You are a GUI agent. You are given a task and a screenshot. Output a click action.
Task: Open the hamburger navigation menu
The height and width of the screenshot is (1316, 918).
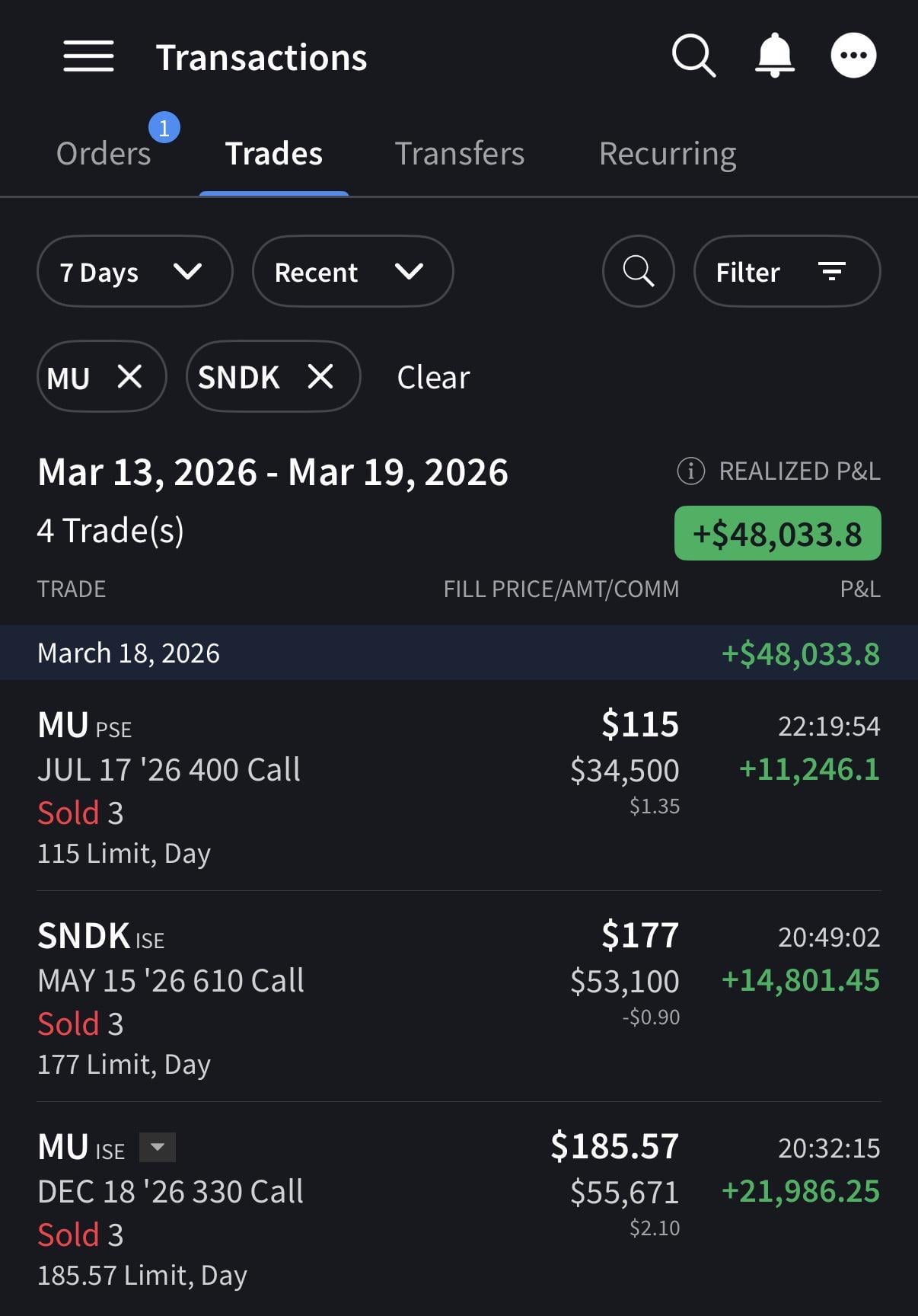(88, 56)
